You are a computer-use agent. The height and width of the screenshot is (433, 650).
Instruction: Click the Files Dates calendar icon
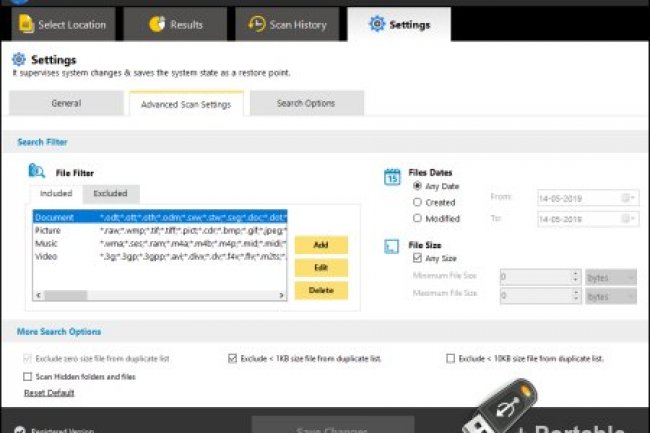pyautogui.click(x=392, y=177)
